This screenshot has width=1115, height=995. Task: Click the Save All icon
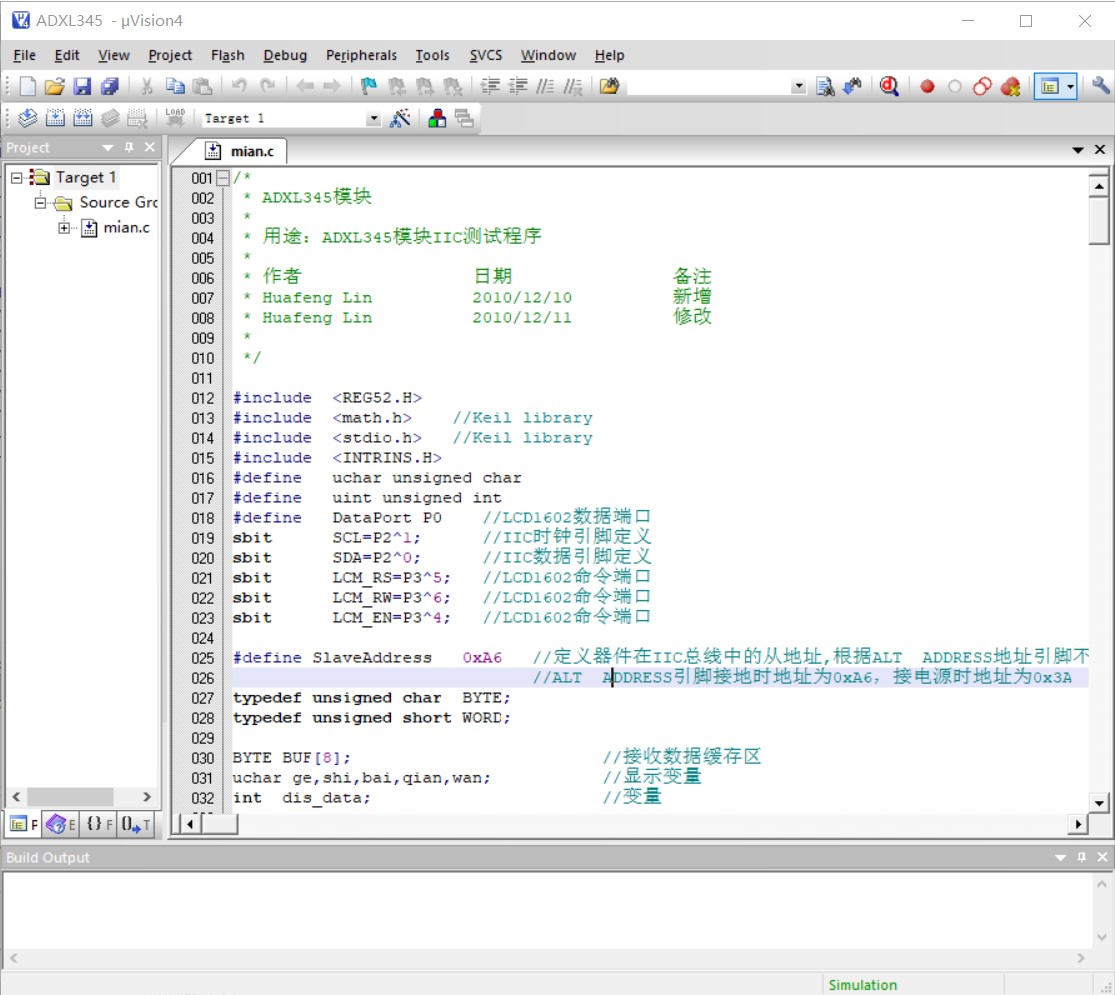pos(110,86)
